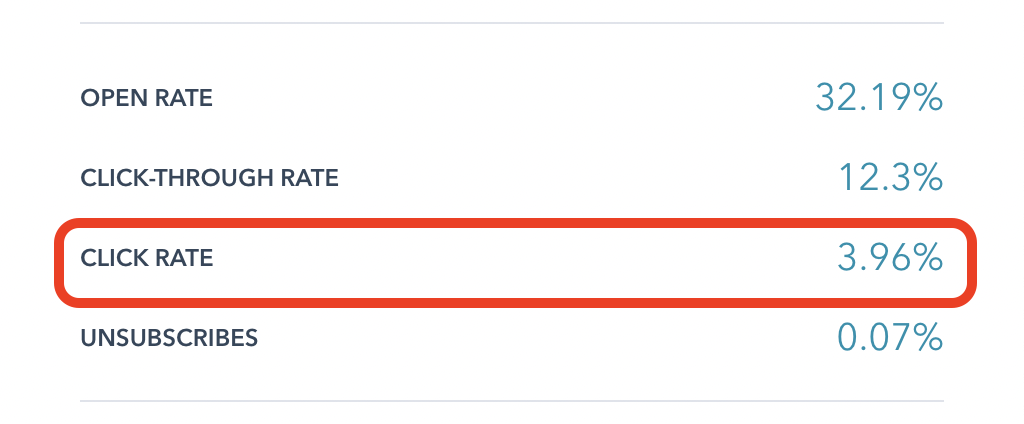Screen dimensions: 1024x424
Task: Click the word RATE in the highlighted row
Action: coord(188,259)
